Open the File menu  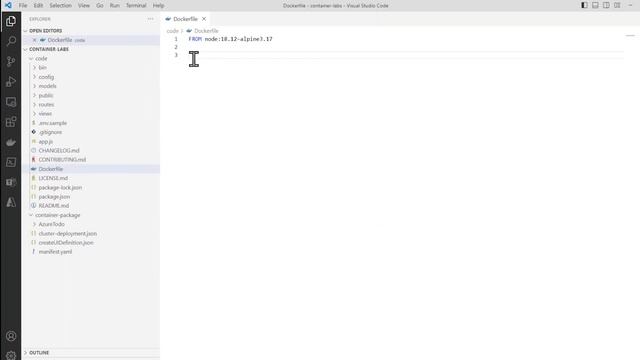pos(23,5)
